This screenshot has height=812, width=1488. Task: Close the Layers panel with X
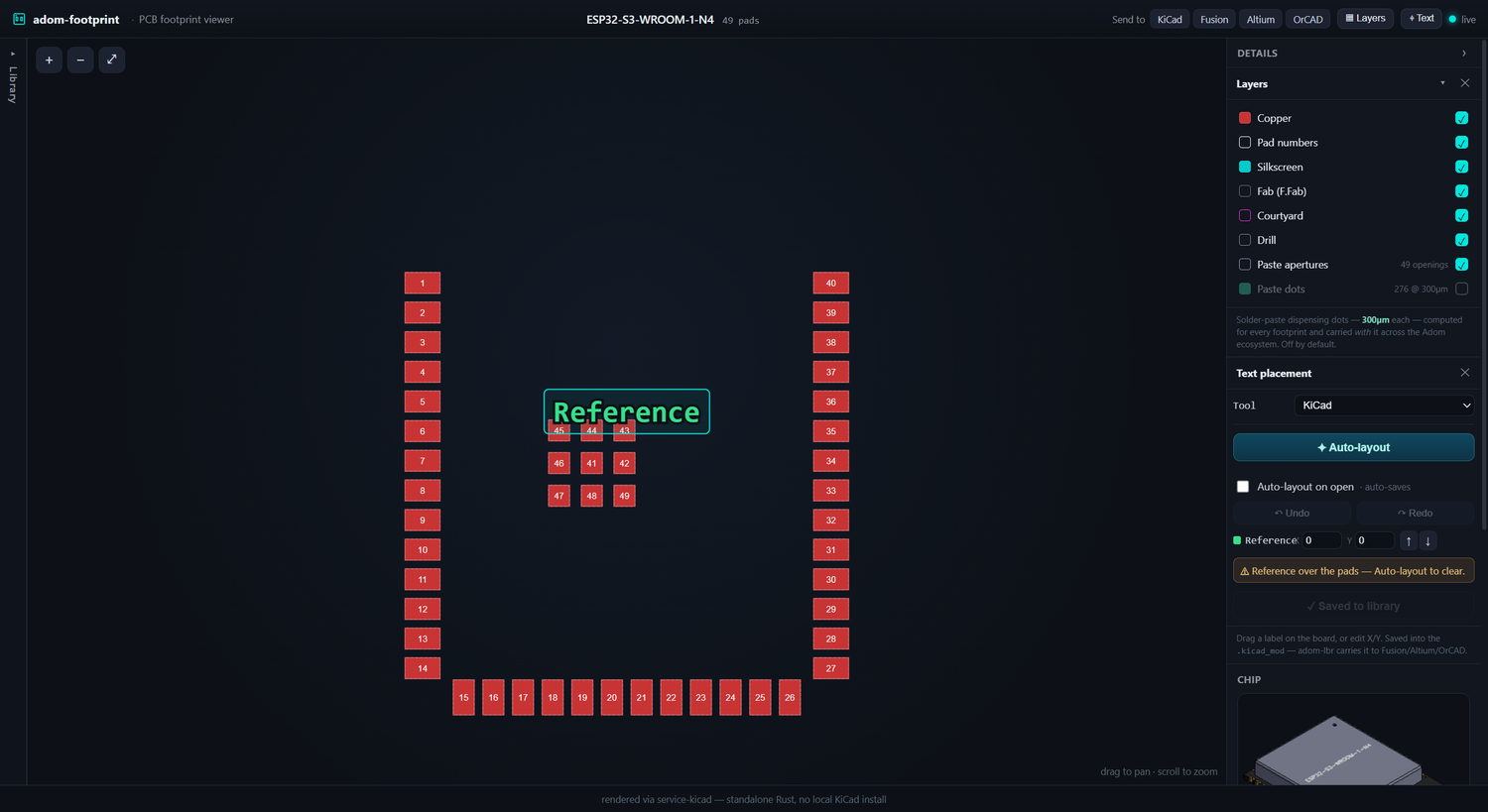[1464, 83]
